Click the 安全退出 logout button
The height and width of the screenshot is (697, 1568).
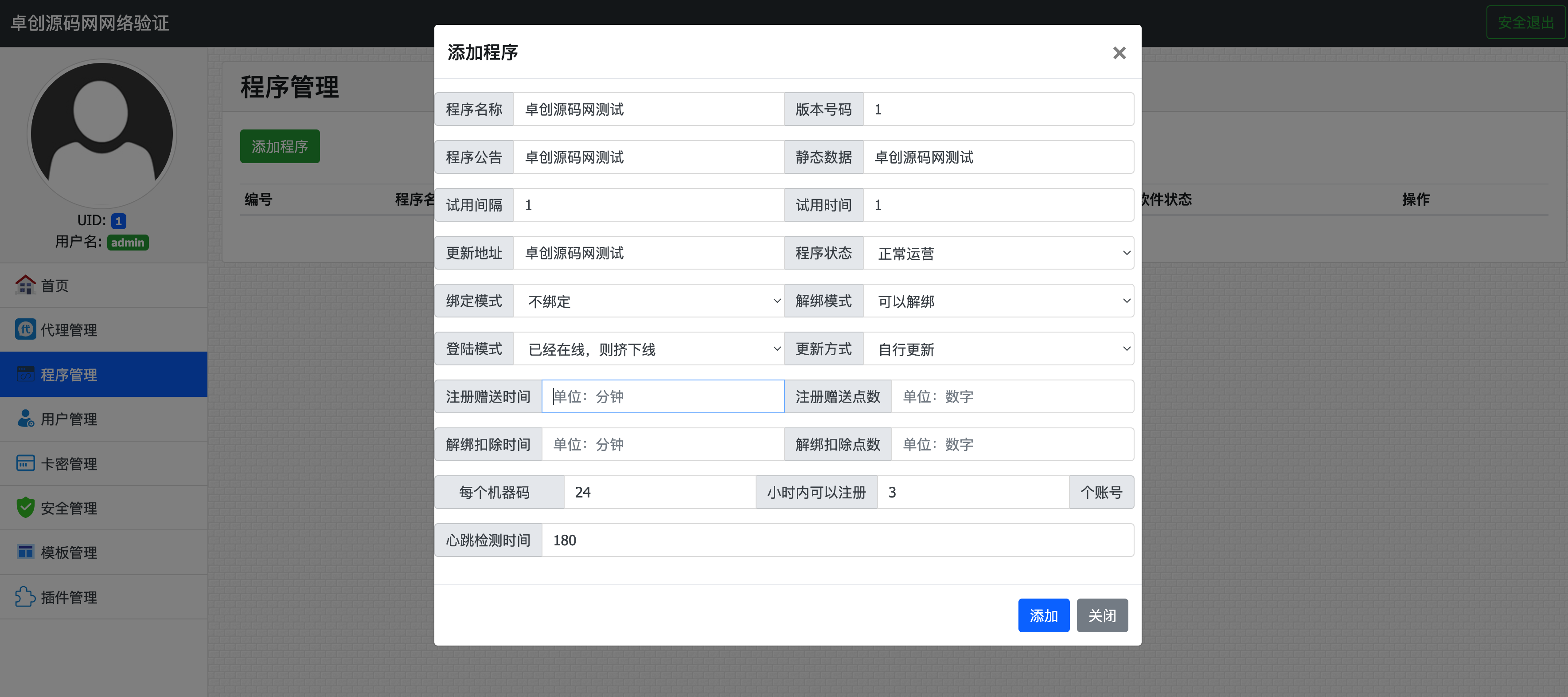point(1525,23)
